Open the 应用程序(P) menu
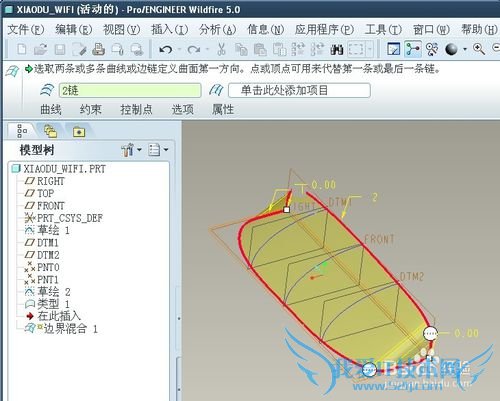500x401 pixels. click(324, 30)
